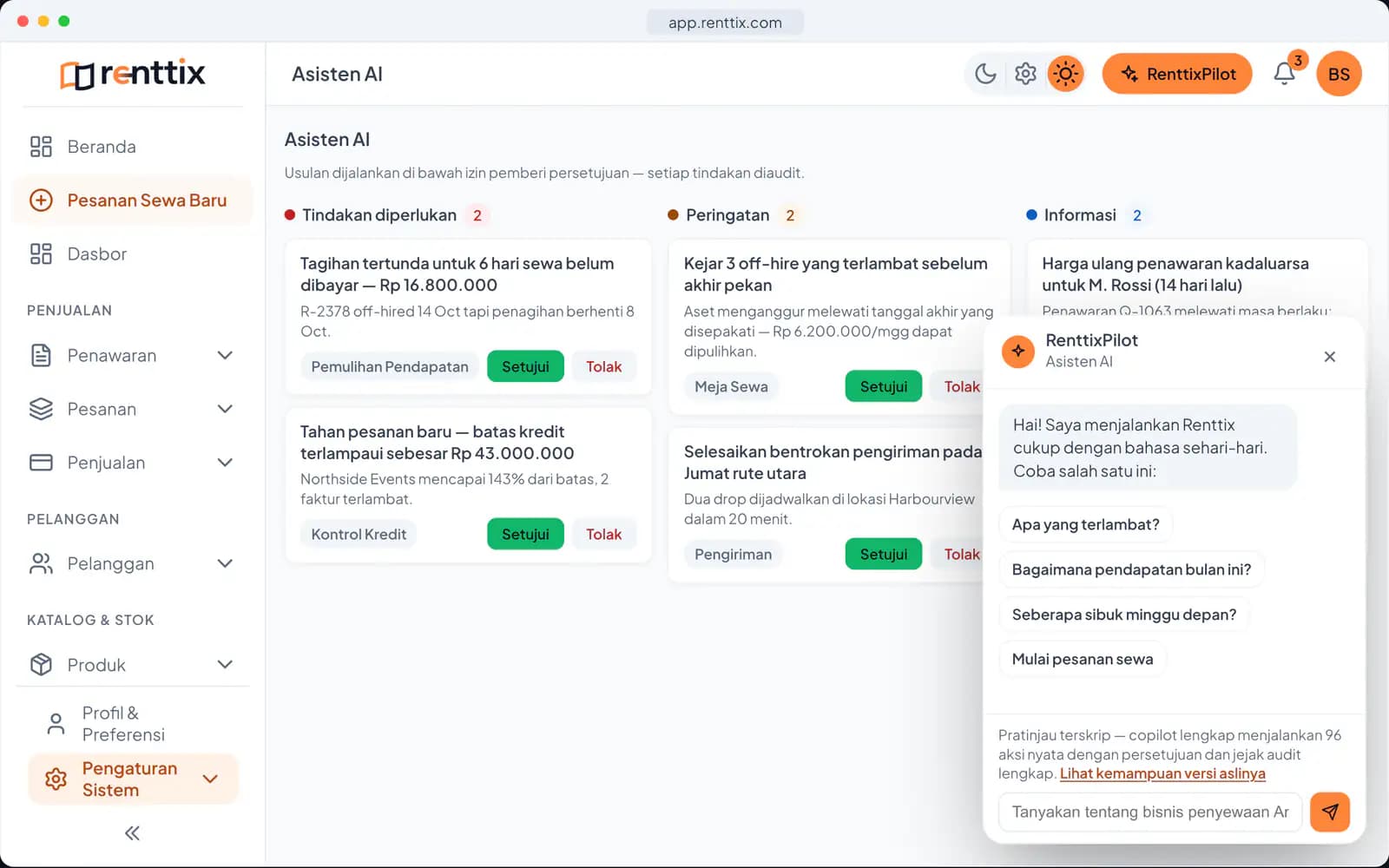Open Lihat kemampuan versi aslinya link

[x=1162, y=773]
